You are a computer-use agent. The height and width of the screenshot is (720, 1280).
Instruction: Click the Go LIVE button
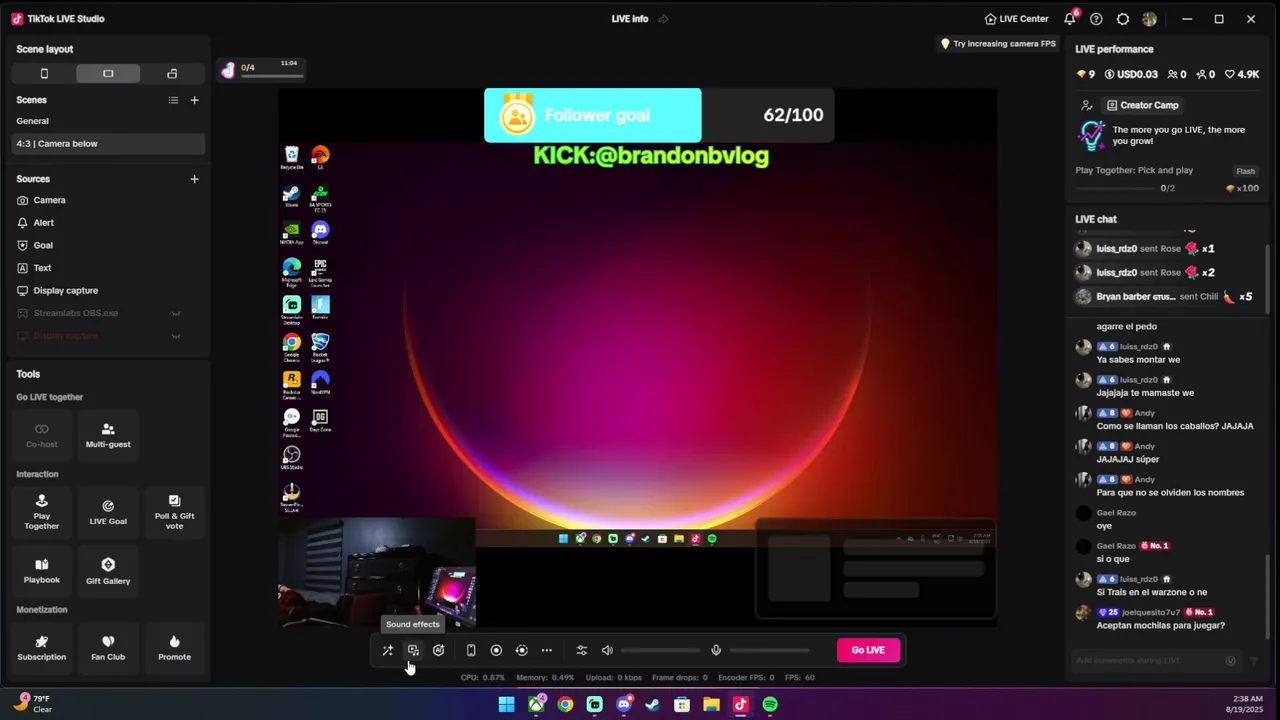(x=868, y=650)
